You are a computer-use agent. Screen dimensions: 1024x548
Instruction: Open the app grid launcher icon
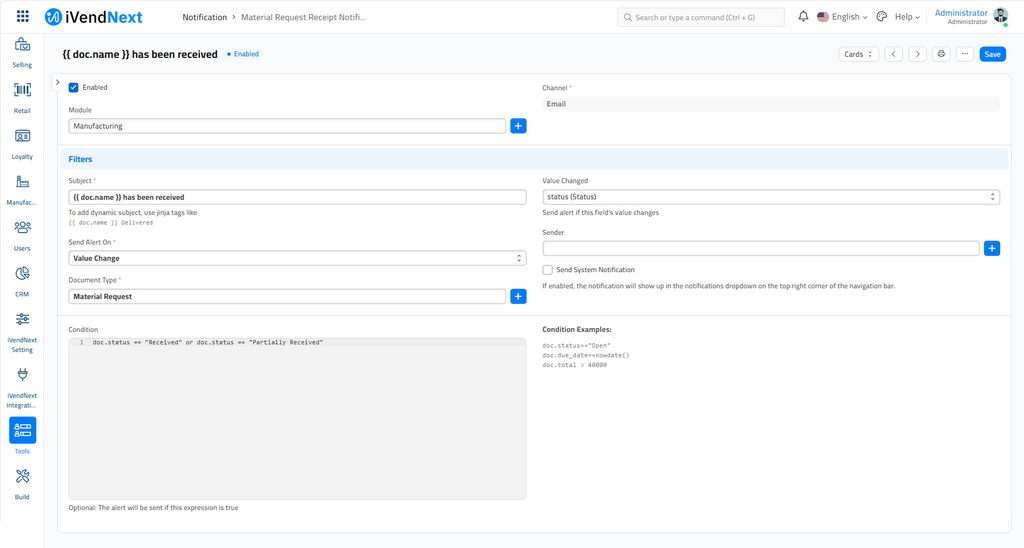[22, 16]
